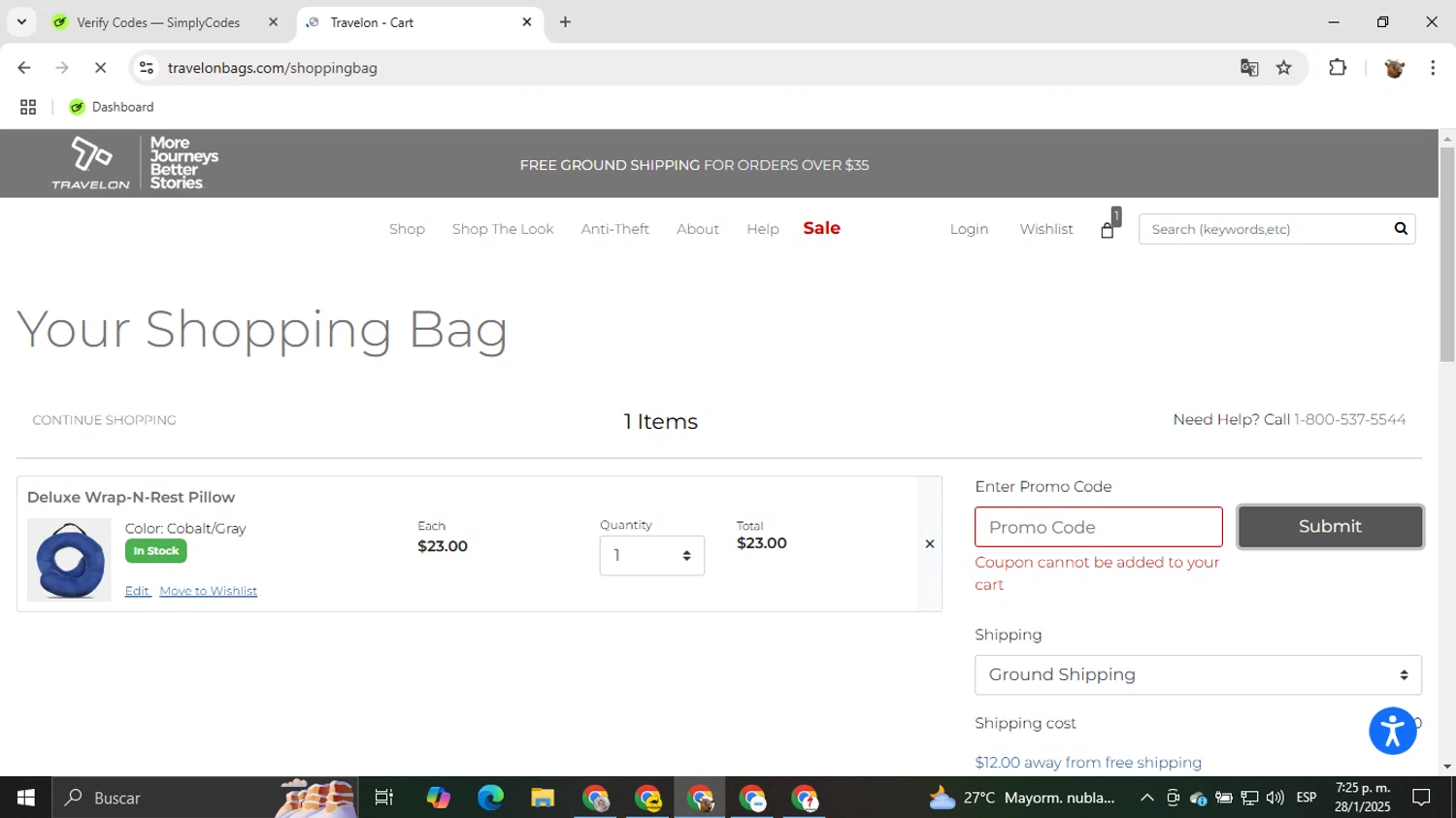Click the Login link
Screen dimensions: 1456x818
pyautogui.click(x=969, y=230)
